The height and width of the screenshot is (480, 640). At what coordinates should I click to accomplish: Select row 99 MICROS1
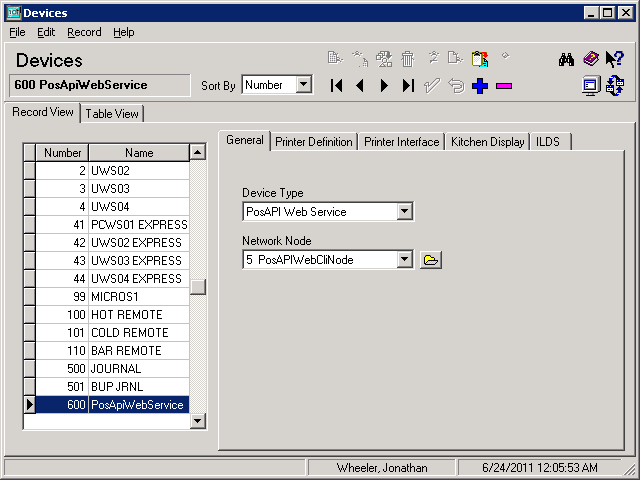pyautogui.click(x=113, y=296)
